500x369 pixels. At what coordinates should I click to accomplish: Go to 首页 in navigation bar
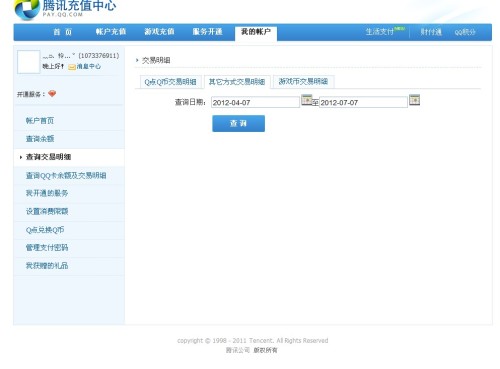[63, 32]
